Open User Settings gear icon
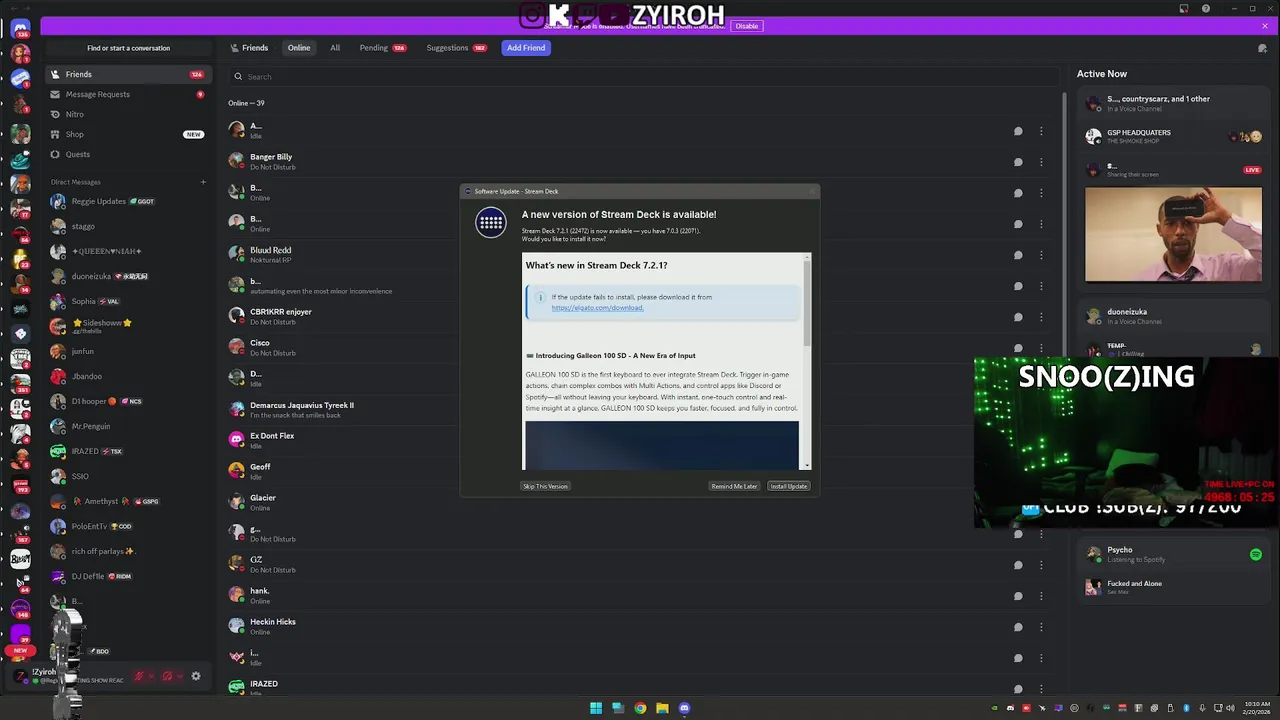The height and width of the screenshot is (720, 1280). [196, 676]
